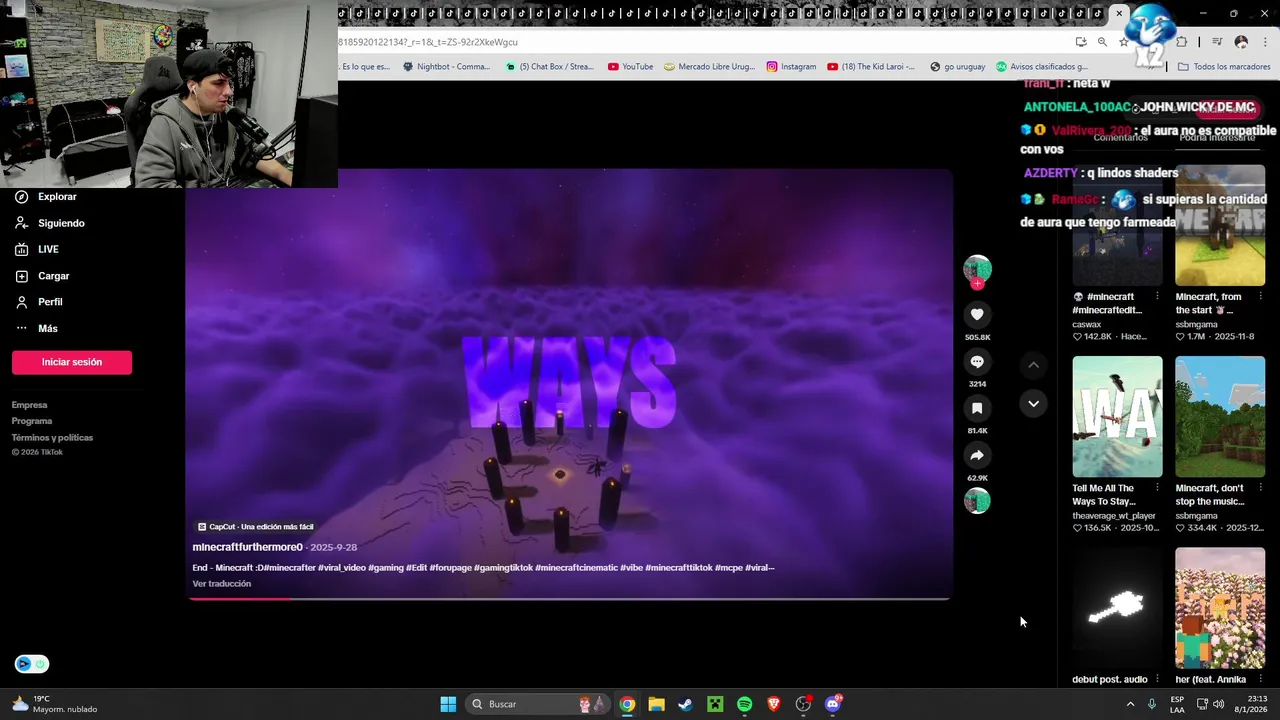Click the taskbar Buscar search box

pyautogui.click(x=537, y=704)
